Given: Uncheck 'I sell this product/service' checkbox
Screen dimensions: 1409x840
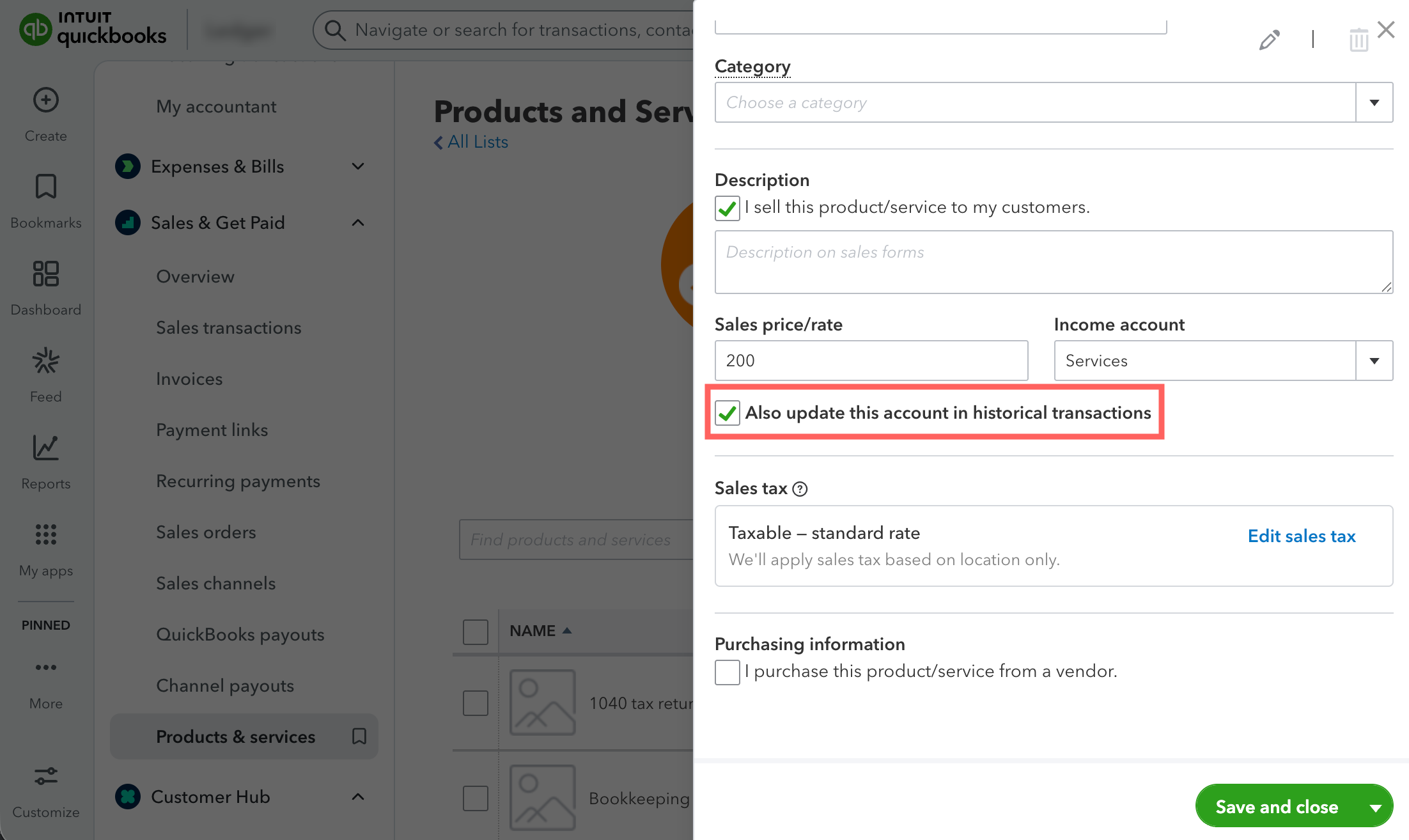Looking at the screenshot, I should [728, 208].
